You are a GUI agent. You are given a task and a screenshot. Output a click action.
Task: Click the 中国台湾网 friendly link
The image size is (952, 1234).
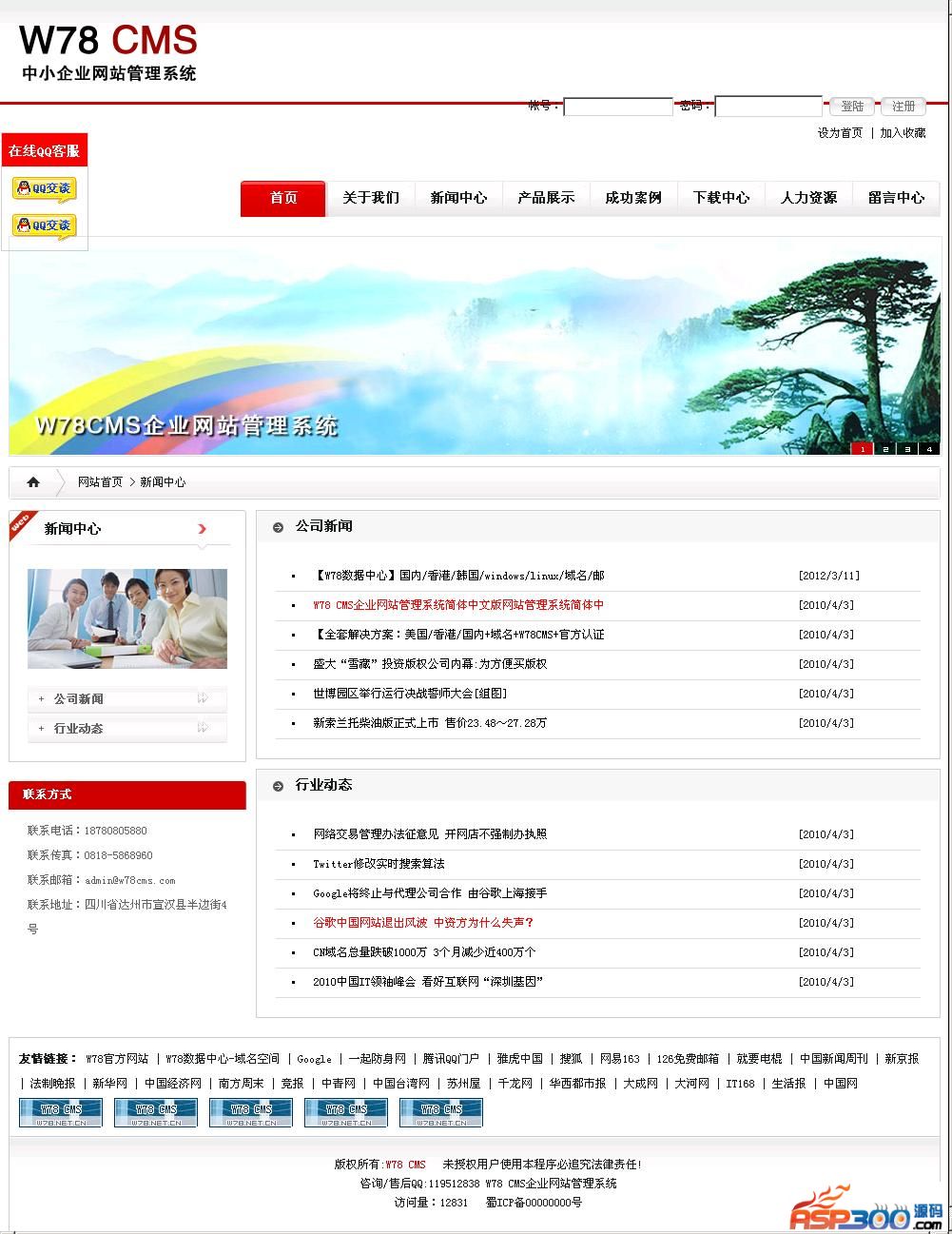coord(400,1084)
